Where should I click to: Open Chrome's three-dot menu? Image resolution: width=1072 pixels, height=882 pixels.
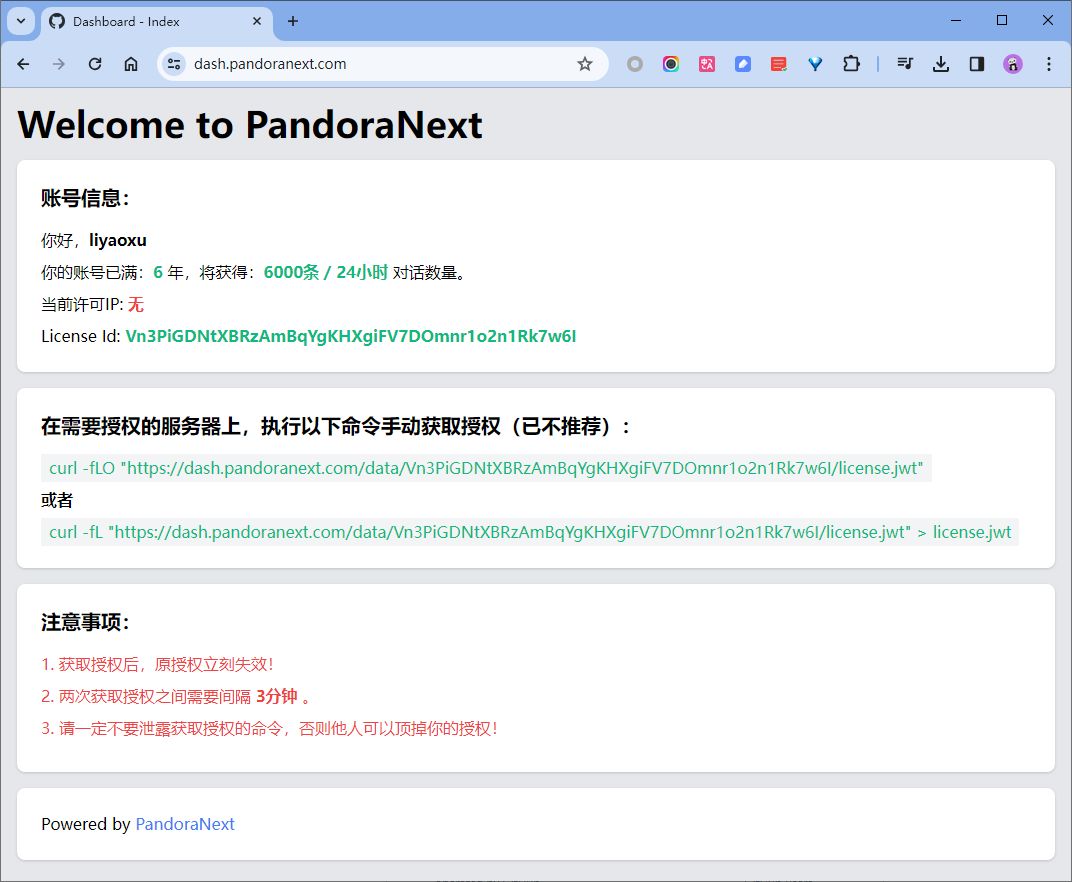point(1049,64)
